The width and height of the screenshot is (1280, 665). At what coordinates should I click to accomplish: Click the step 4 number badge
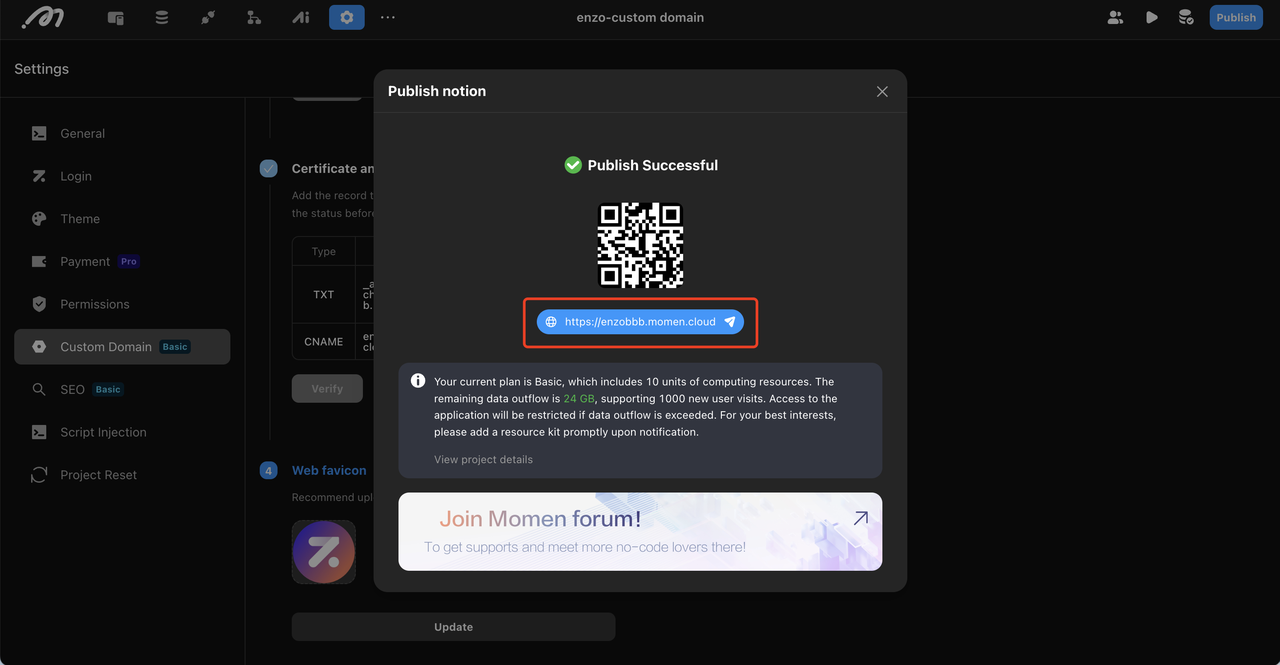tap(268, 470)
